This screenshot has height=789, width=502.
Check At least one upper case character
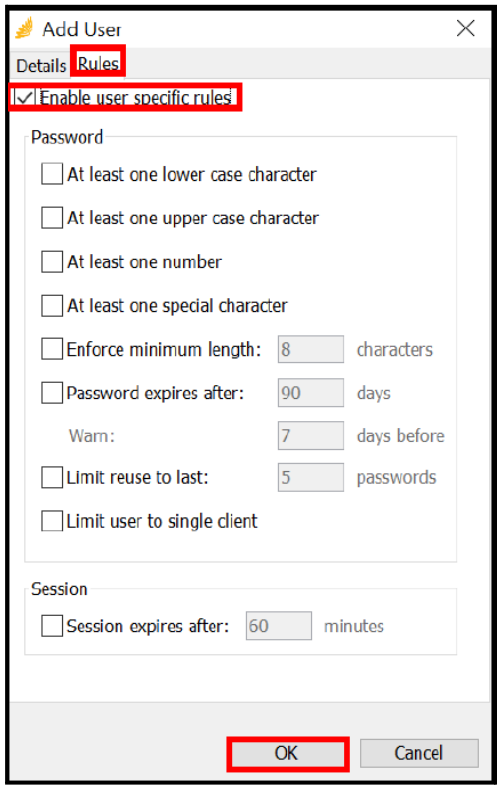click(x=52, y=217)
